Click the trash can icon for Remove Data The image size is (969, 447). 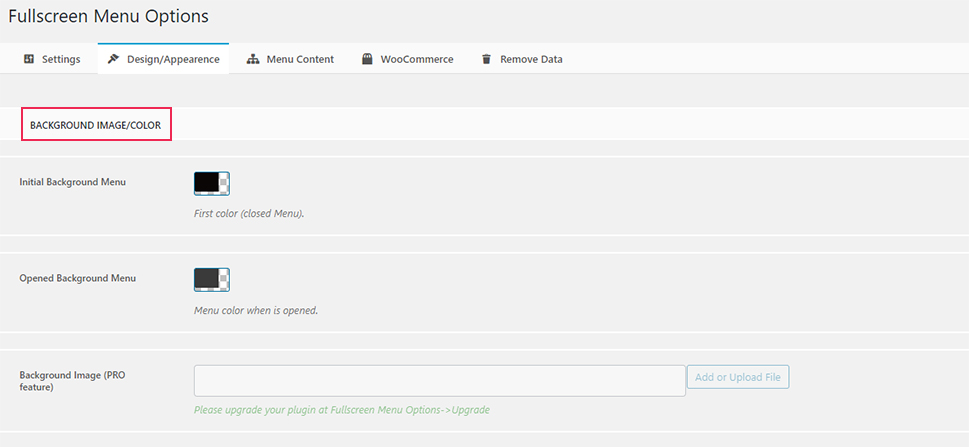tap(486, 59)
